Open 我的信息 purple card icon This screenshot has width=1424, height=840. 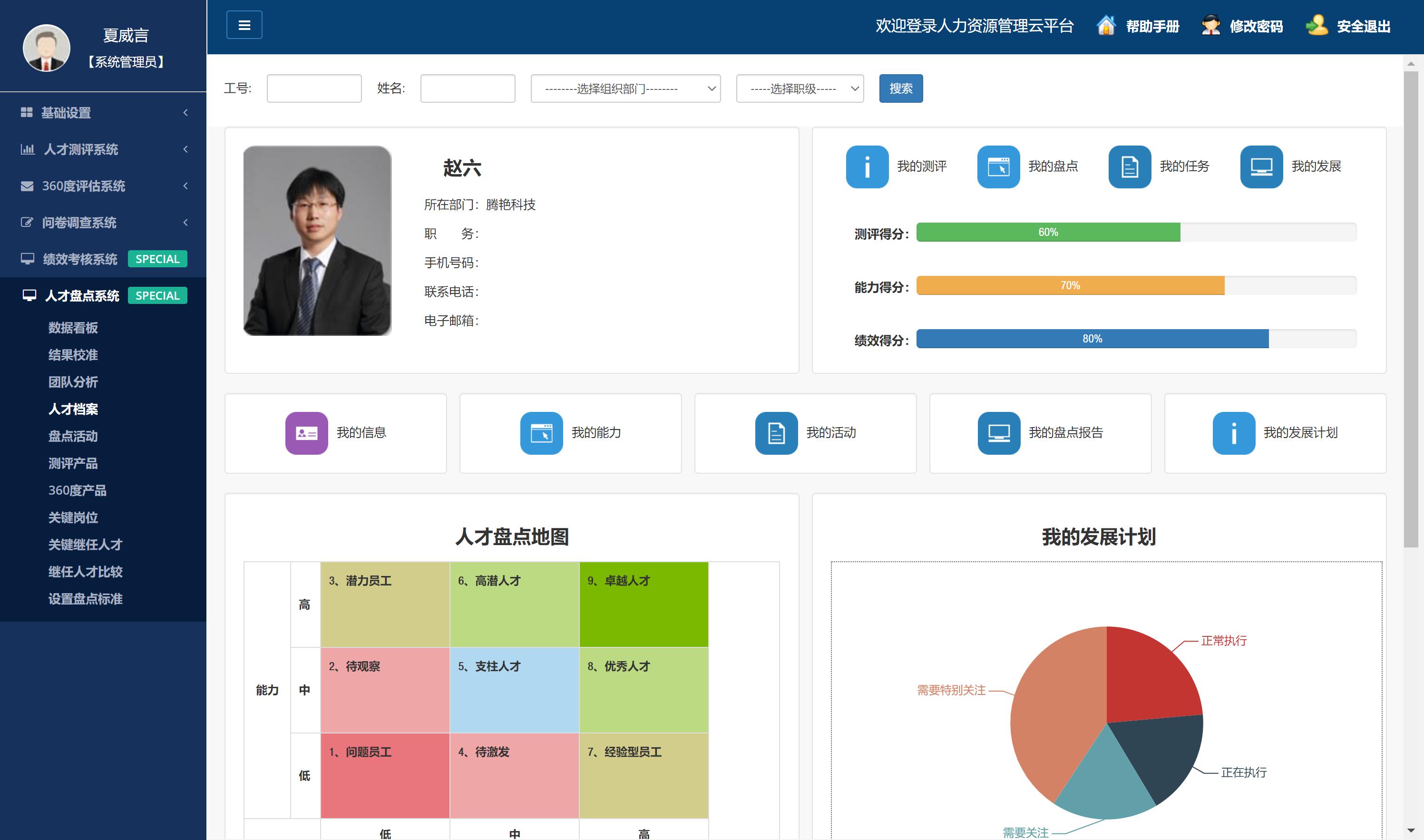click(x=306, y=433)
